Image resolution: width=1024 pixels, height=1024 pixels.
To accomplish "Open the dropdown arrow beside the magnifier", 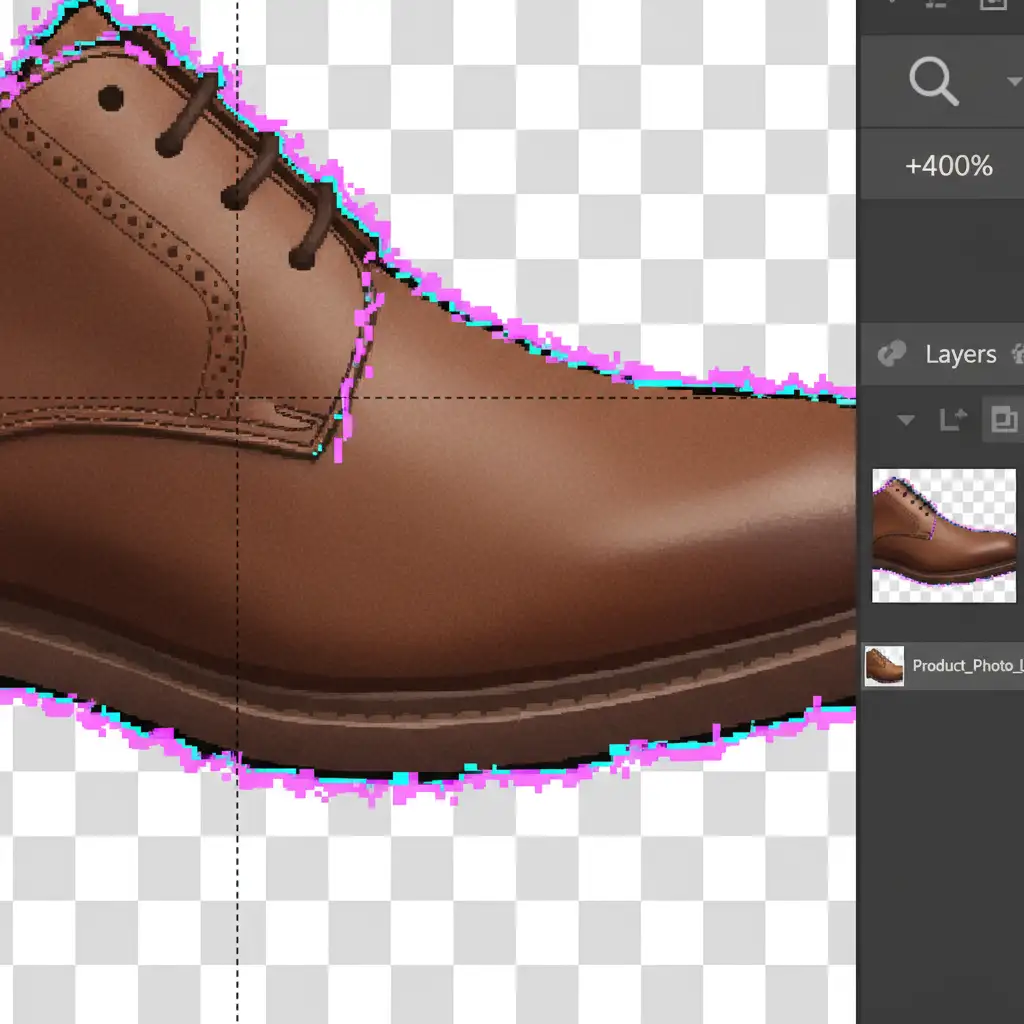I will (1013, 81).
